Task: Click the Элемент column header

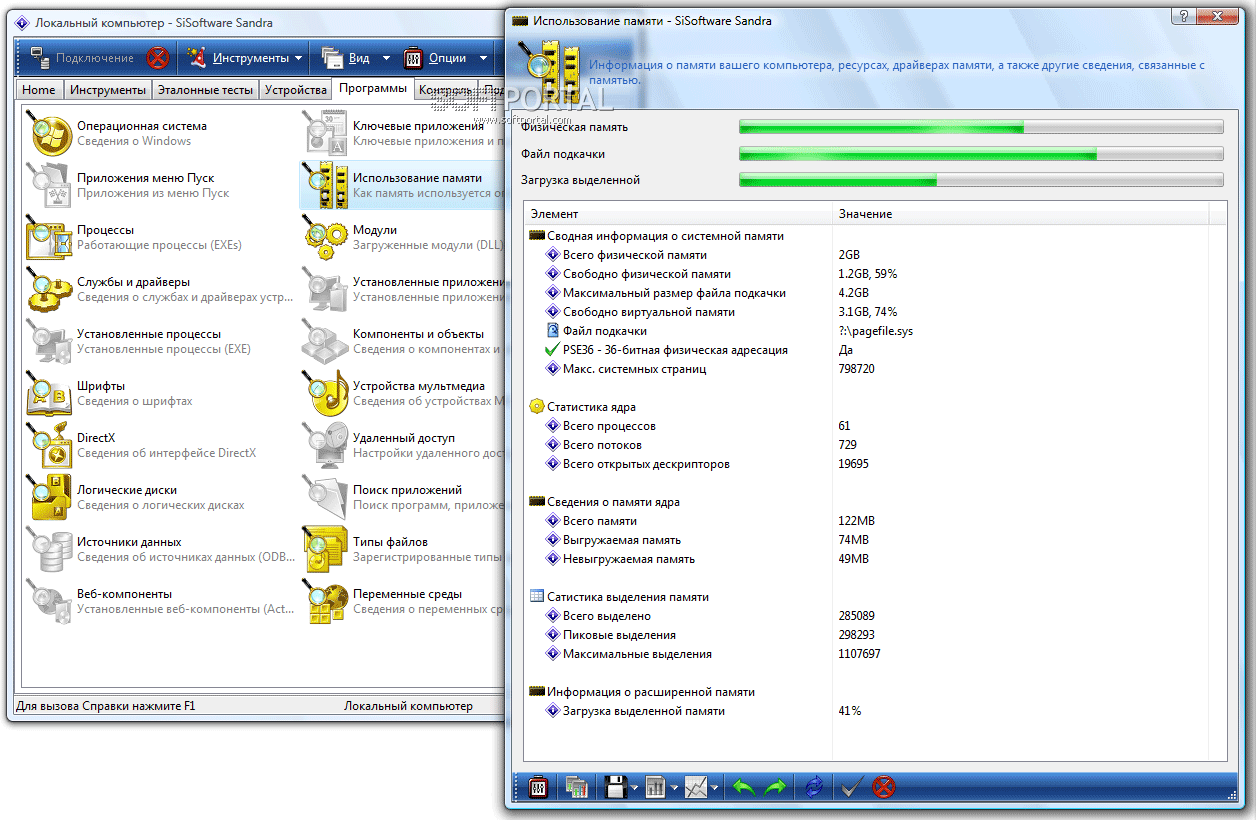Action: (x=678, y=214)
